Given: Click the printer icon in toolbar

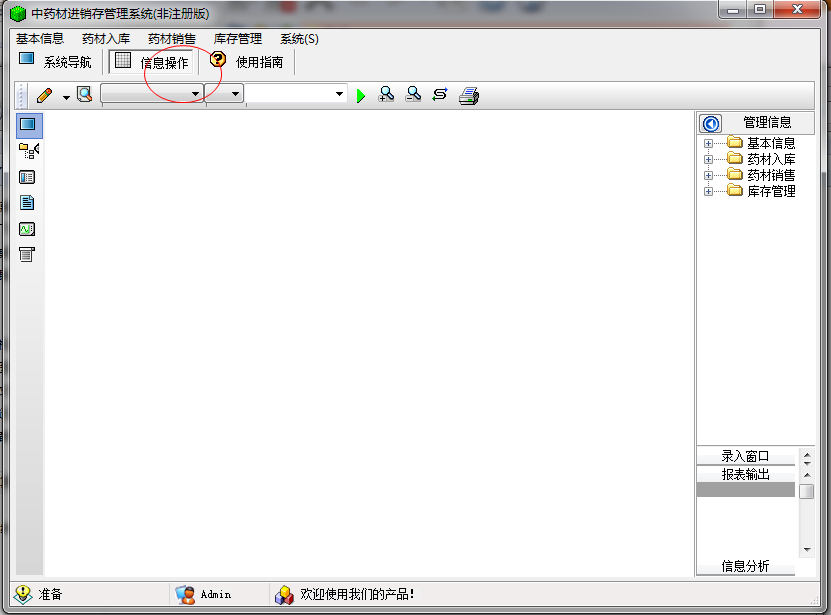Looking at the screenshot, I should point(469,95).
